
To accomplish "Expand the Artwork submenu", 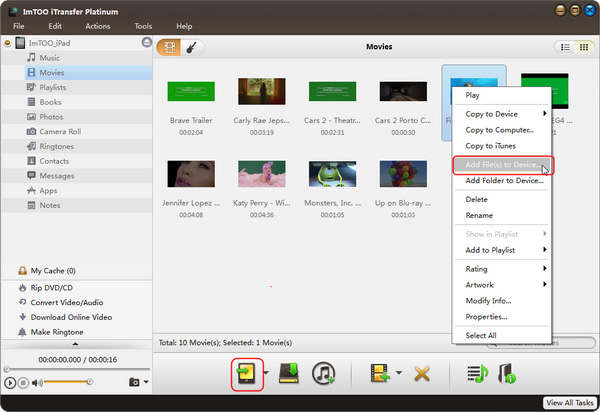I will (501, 285).
